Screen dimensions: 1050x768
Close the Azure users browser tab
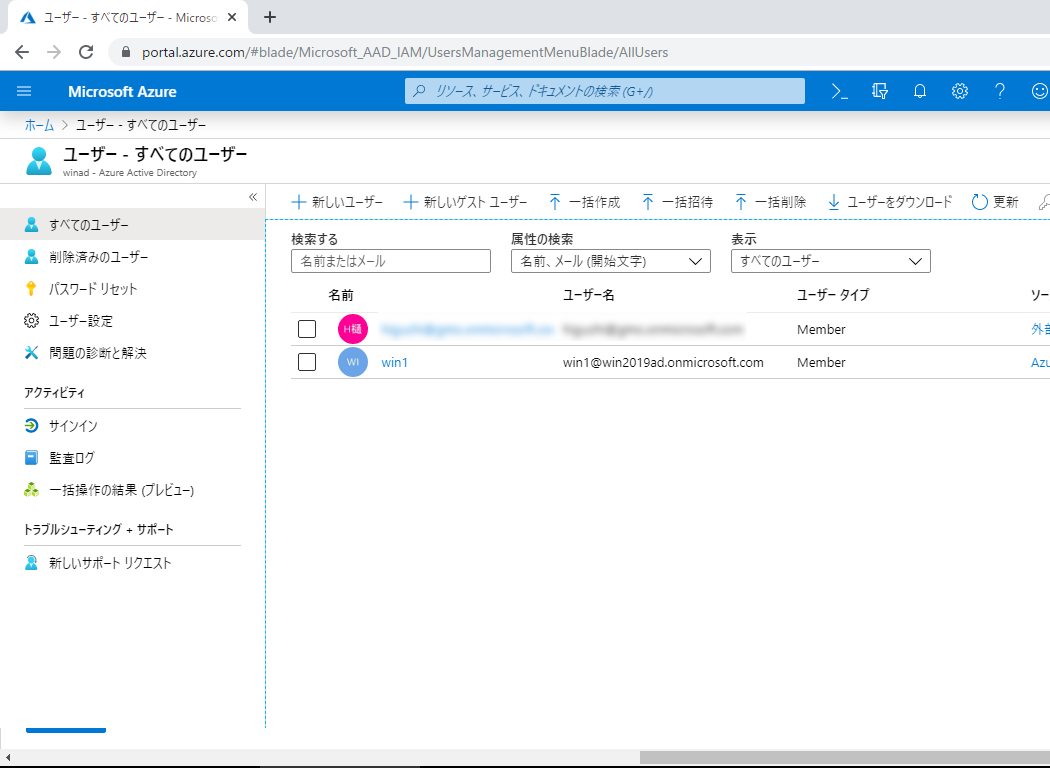(232, 17)
